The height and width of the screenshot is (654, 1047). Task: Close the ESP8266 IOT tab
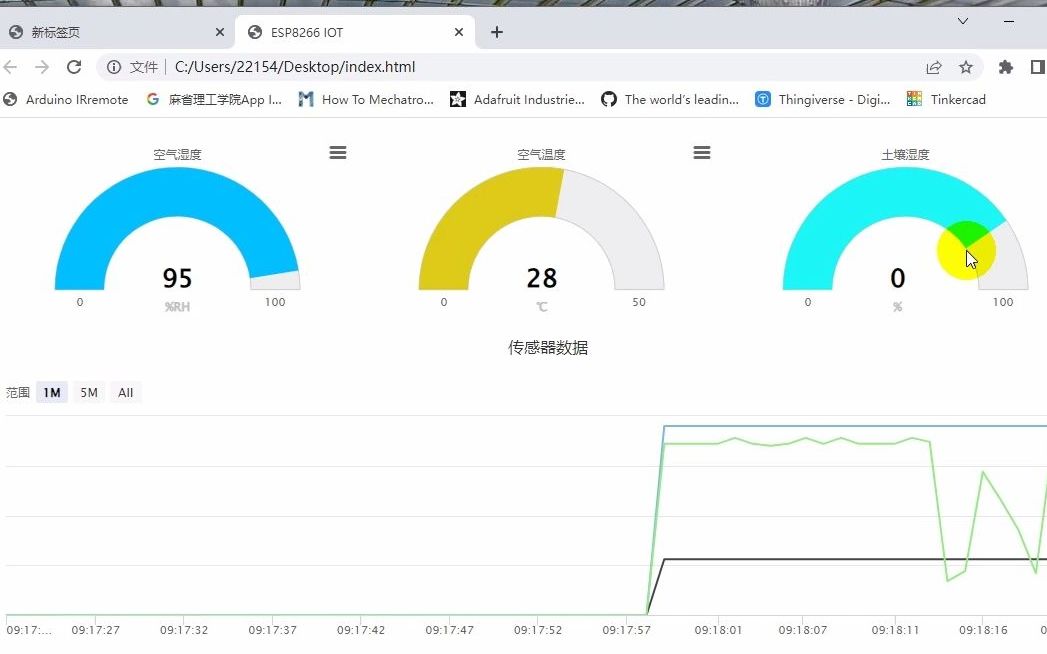tap(459, 32)
